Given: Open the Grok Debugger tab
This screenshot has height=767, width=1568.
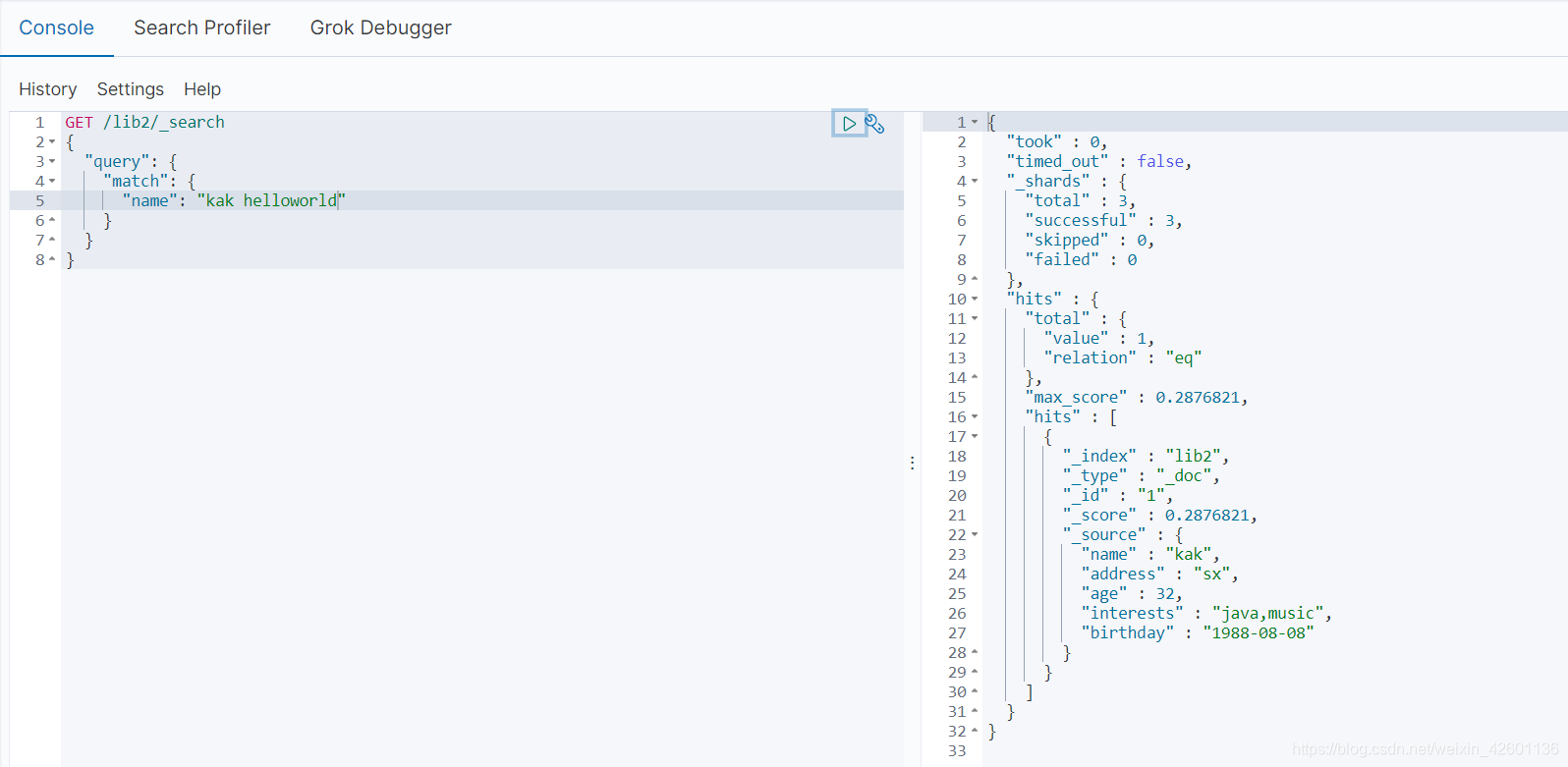Looking at the screenshot, I should tap(381, 27).
